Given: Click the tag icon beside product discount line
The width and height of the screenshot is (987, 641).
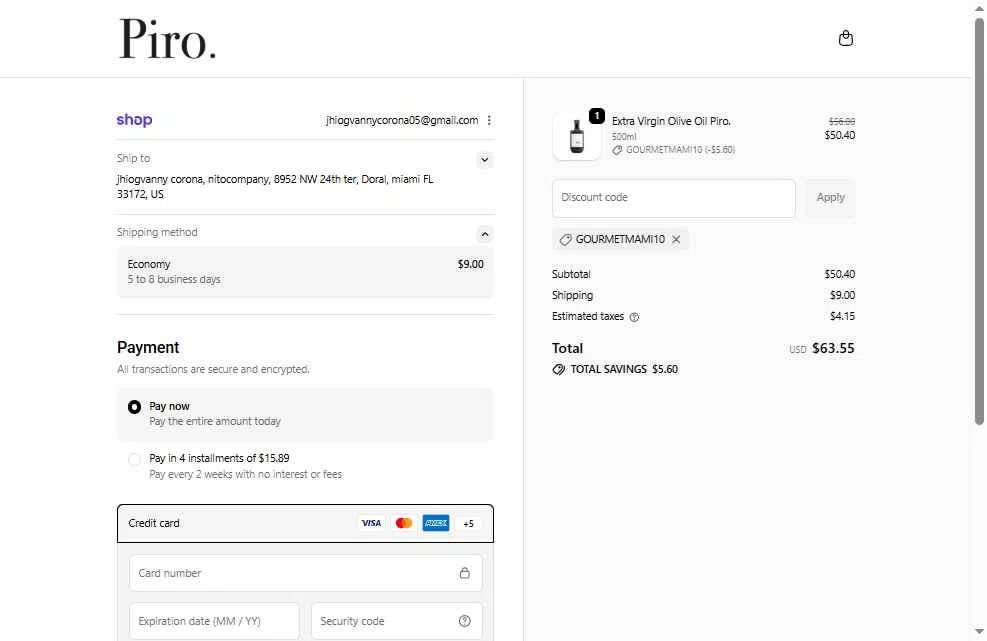Looking at the screenshot, I should tap(618, 150).
